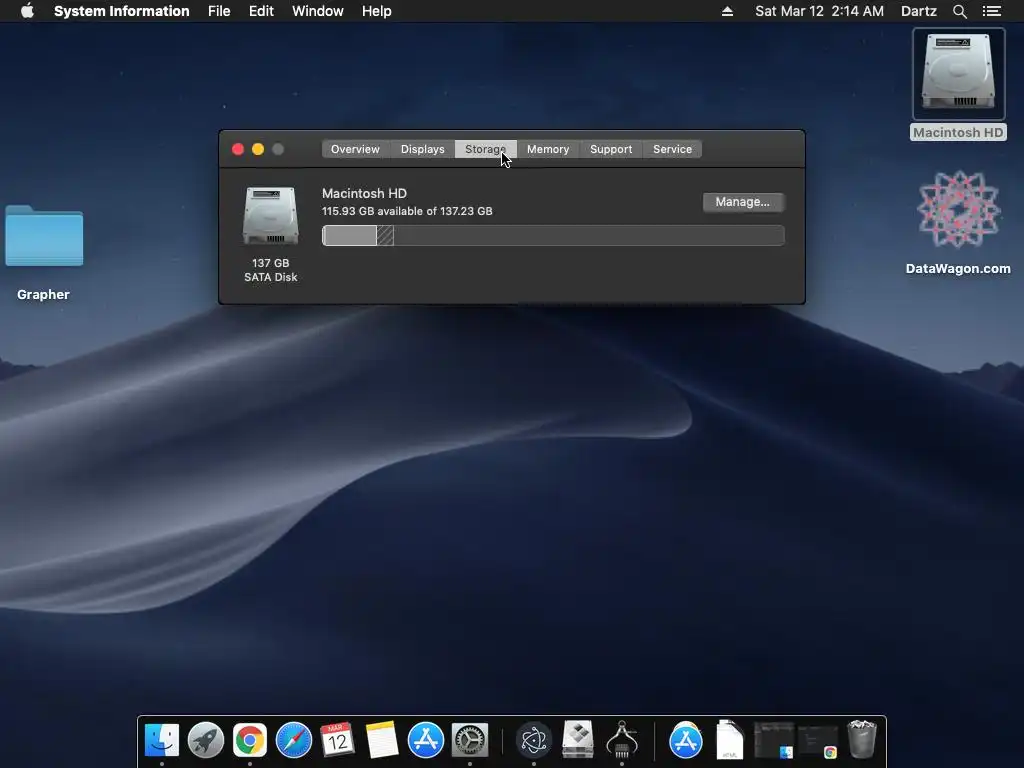The image size is (1024, 768).
Task: Open Notification Center list icon
Action: point(991,11)
